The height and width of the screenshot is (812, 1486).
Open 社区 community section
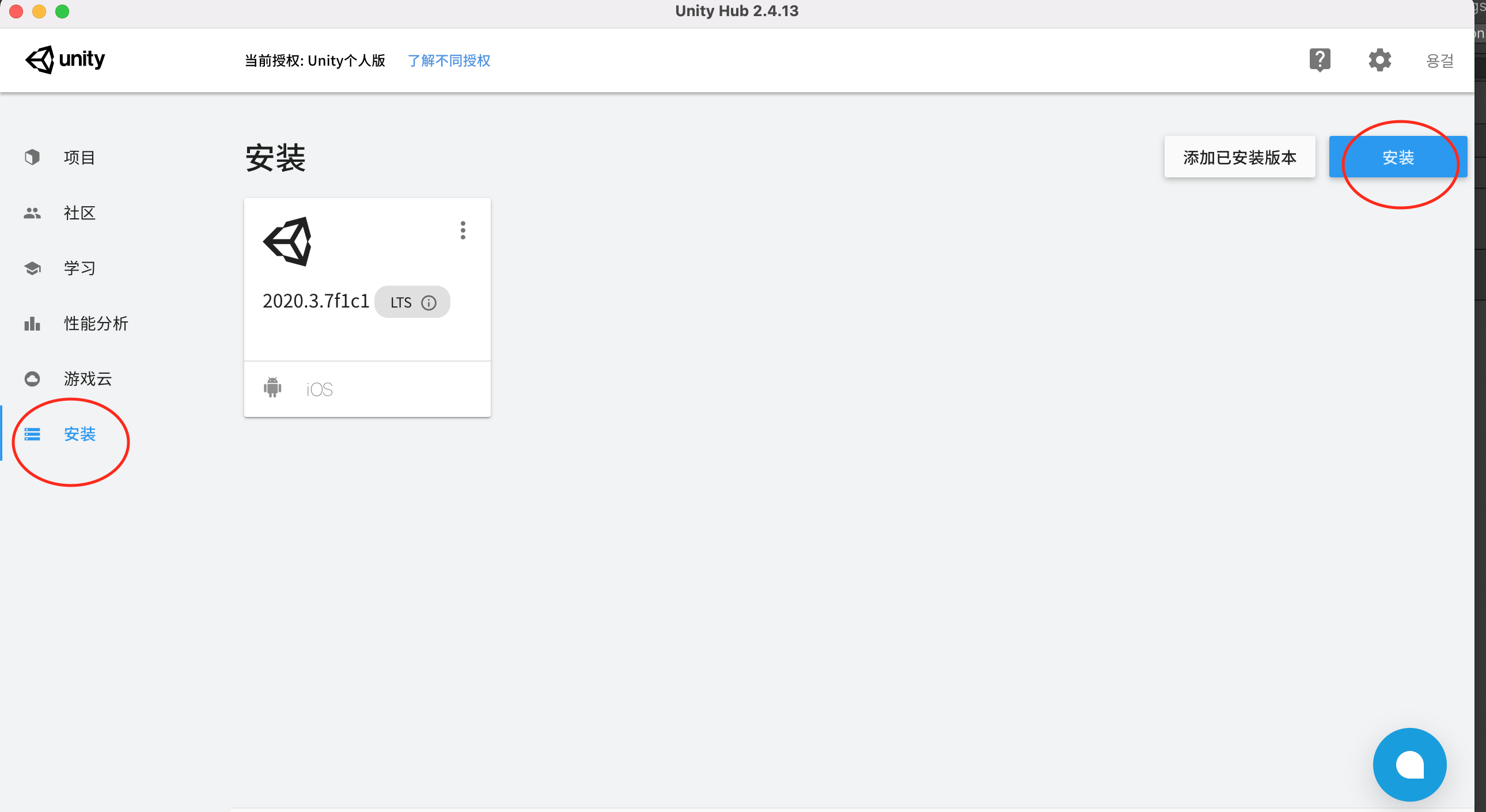(x=79, y=213)
